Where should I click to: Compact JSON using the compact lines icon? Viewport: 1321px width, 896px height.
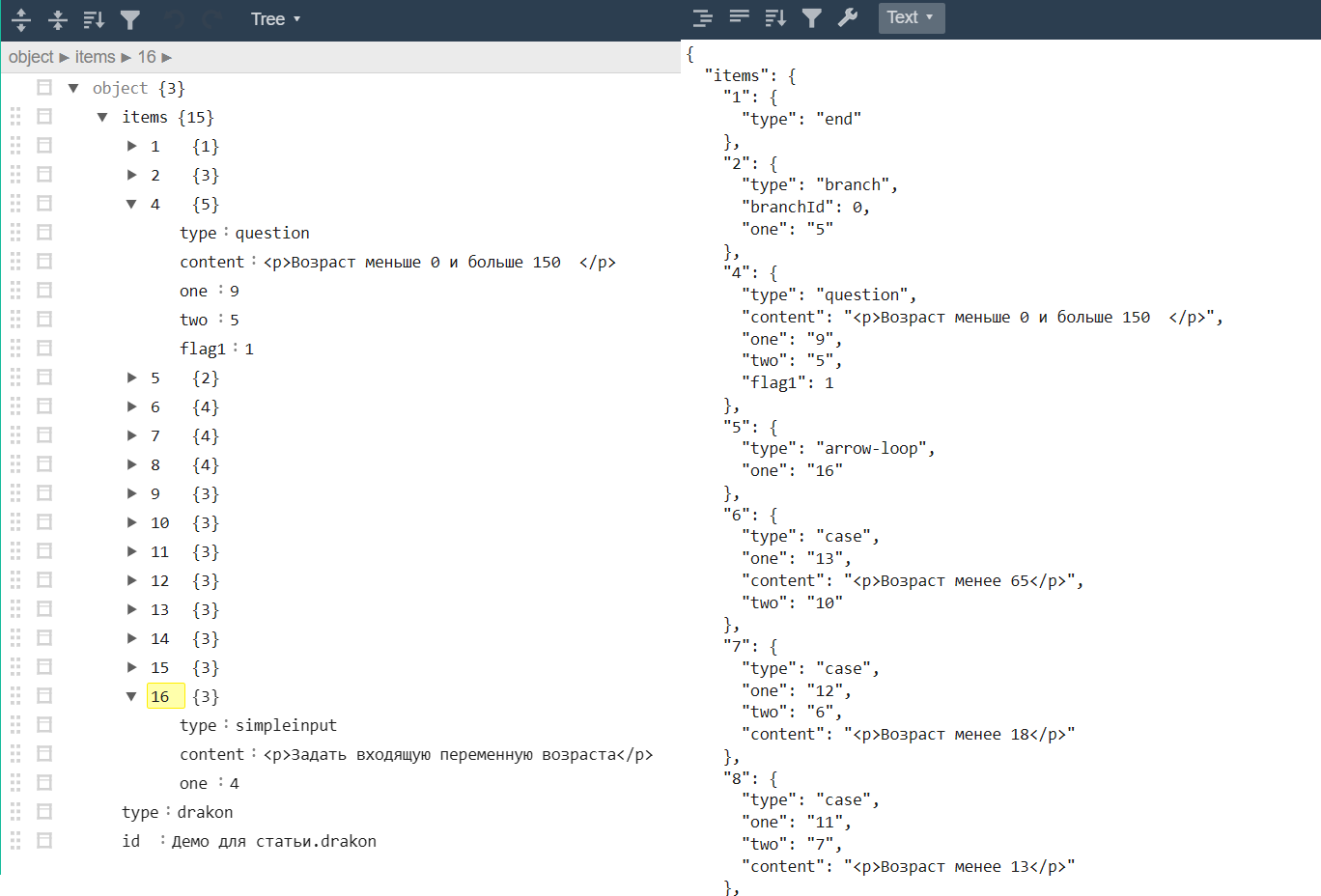[739, 17]
